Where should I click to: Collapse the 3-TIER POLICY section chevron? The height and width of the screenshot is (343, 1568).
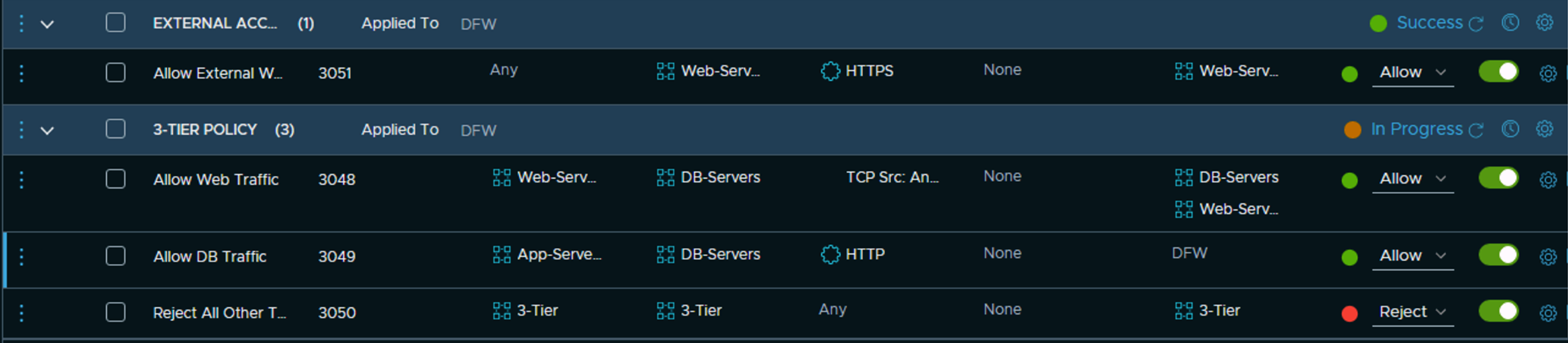coord(47,131)
